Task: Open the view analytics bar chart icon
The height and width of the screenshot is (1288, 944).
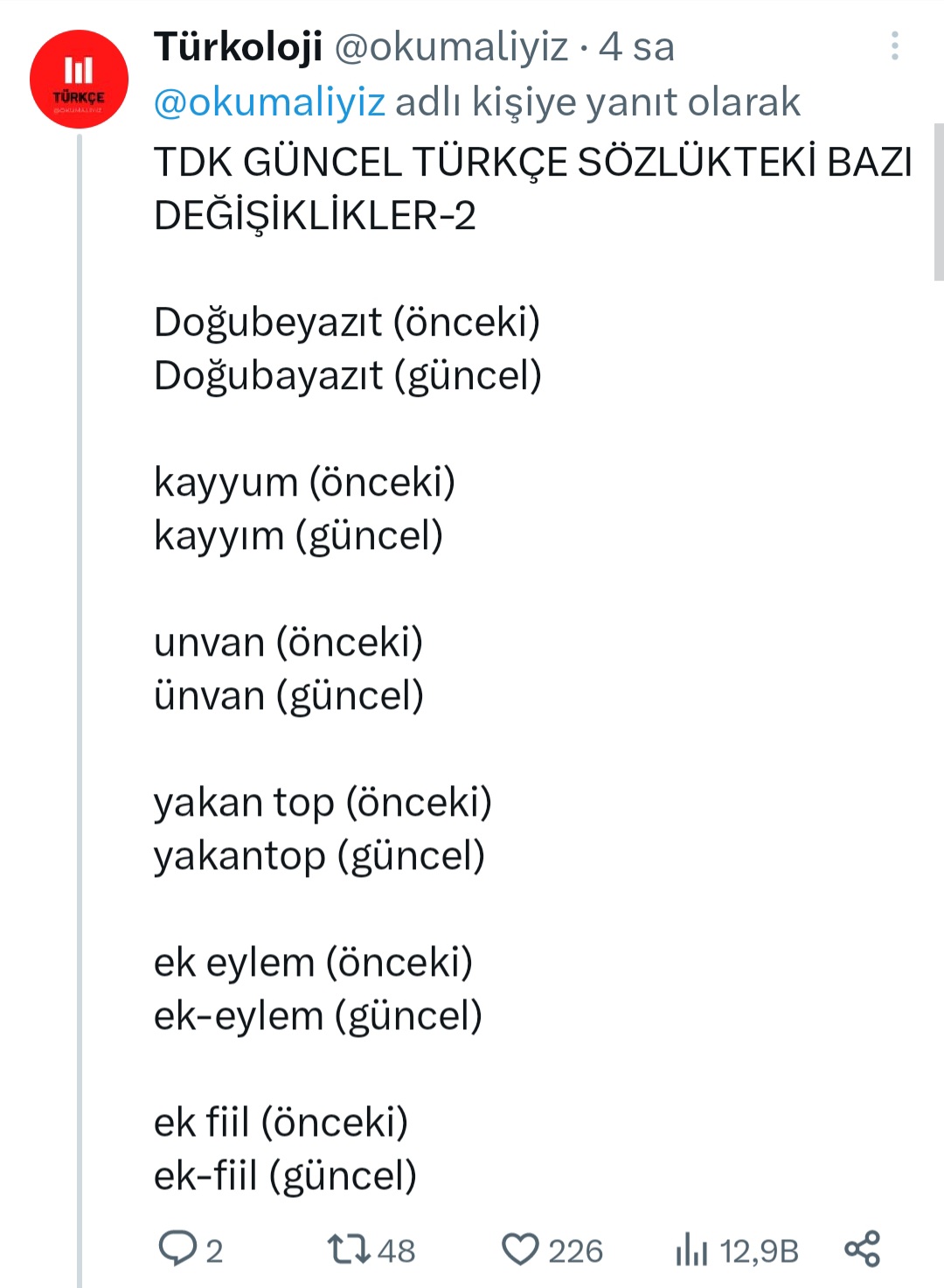Action: coord(691,1249)
